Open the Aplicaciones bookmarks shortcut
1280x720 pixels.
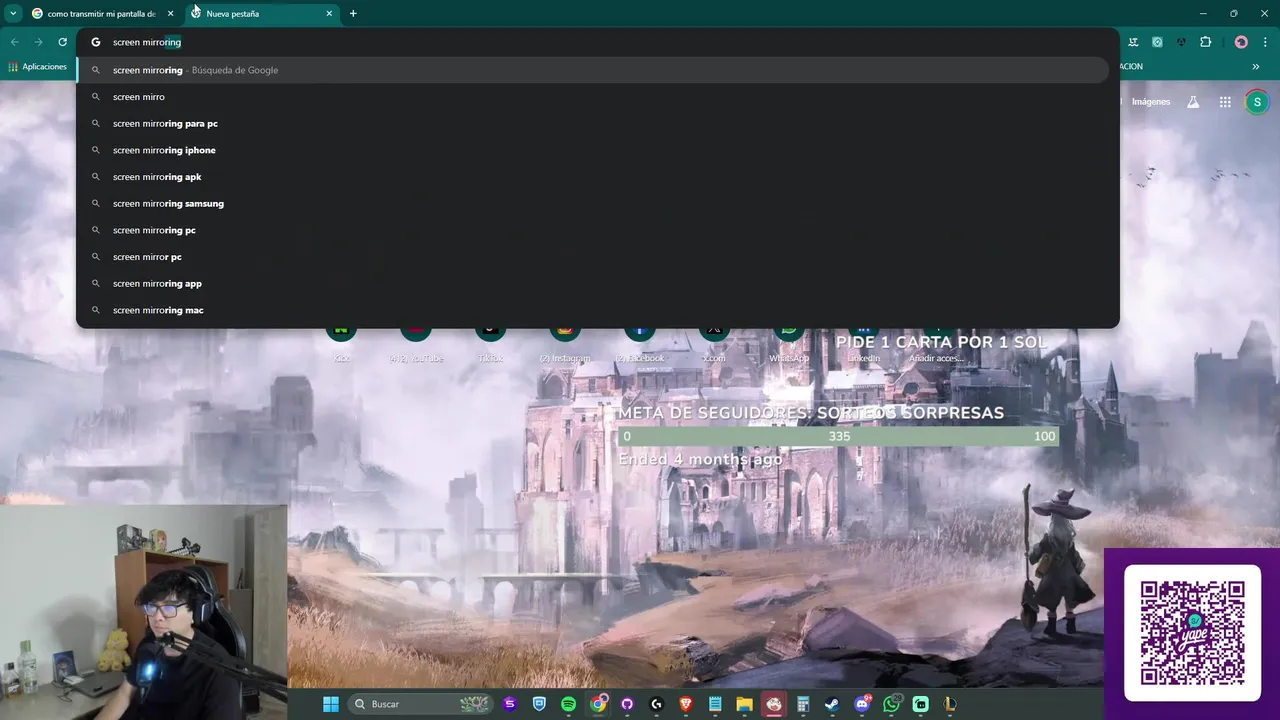(37, 67)
